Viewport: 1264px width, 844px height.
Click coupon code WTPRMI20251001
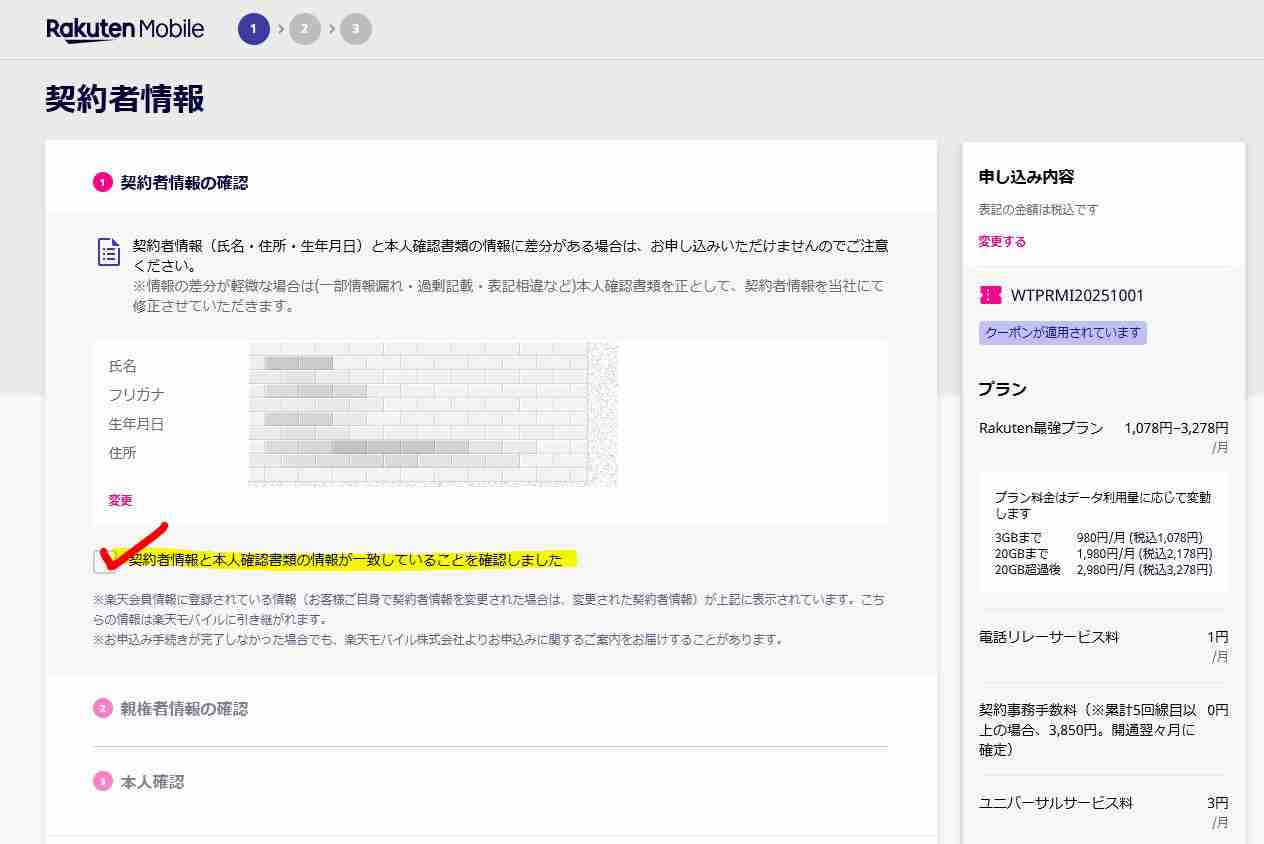[1077, 296]
